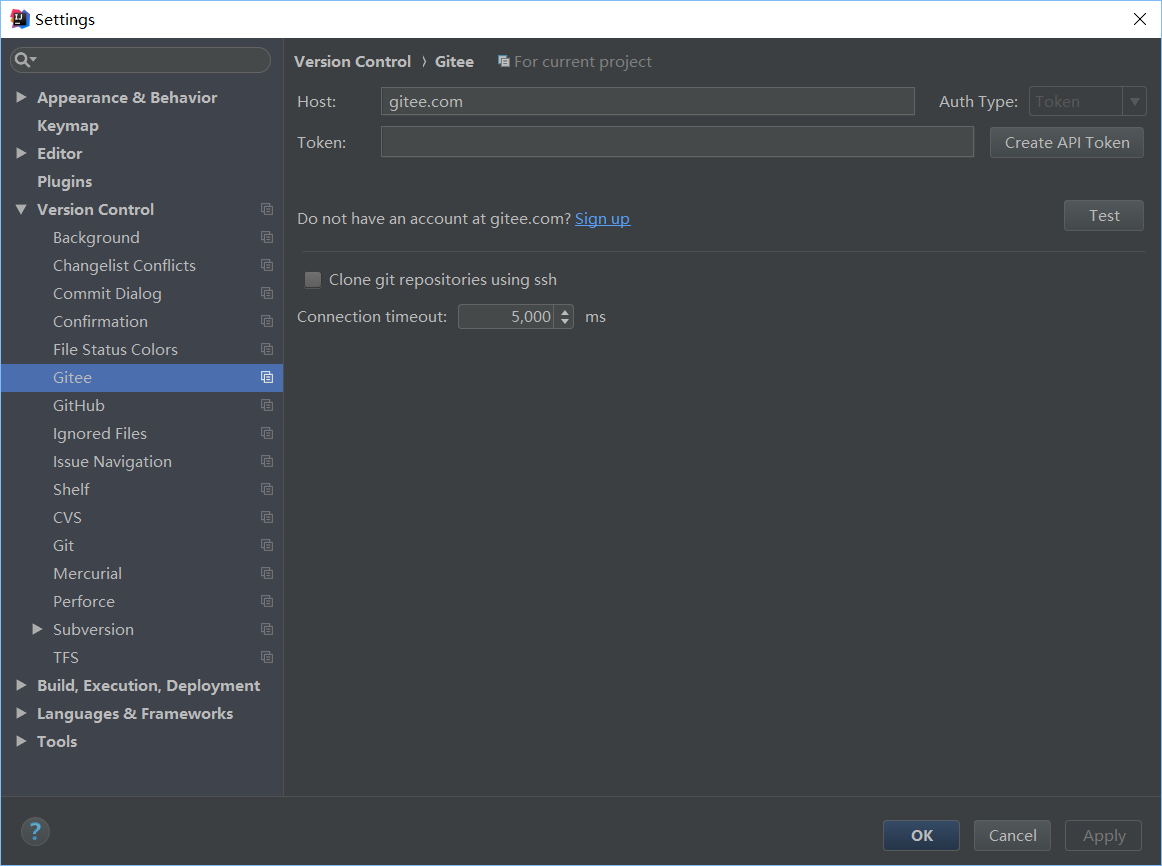Click the Apply button
The height and width of the screenshot is (866, 1162).
tap(1103, 836)
